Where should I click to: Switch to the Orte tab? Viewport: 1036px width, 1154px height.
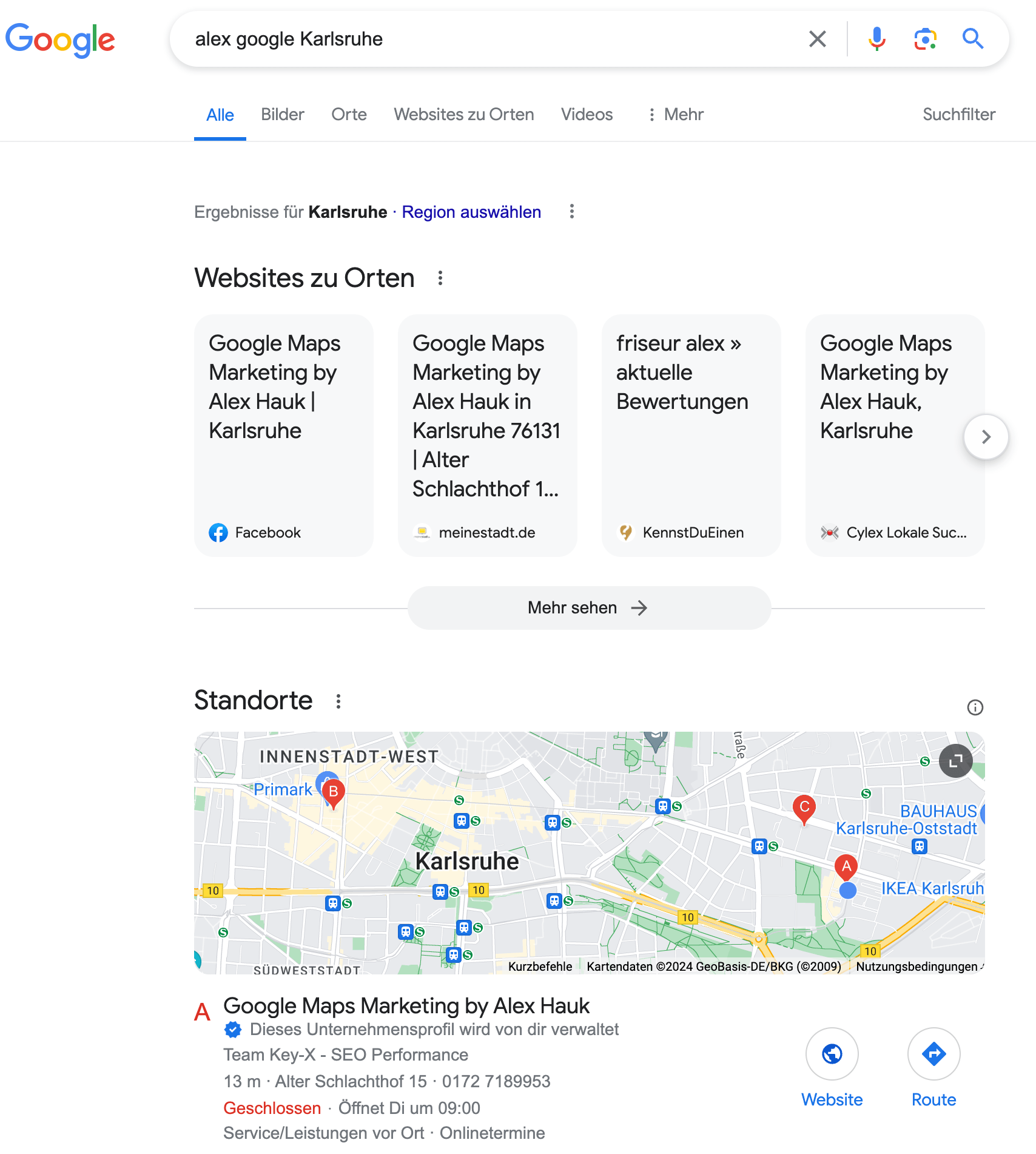(x=349, y=115)
